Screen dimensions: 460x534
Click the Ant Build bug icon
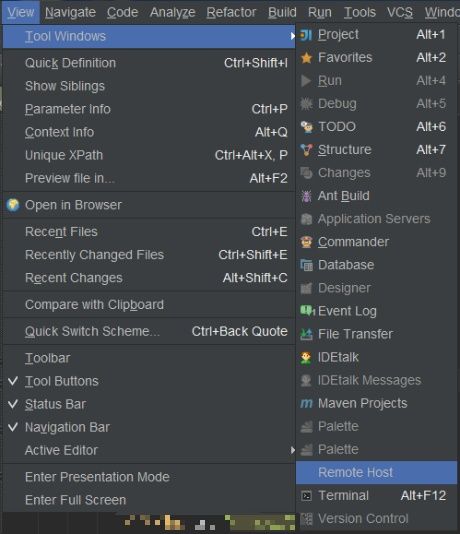(x=306, y=196)
